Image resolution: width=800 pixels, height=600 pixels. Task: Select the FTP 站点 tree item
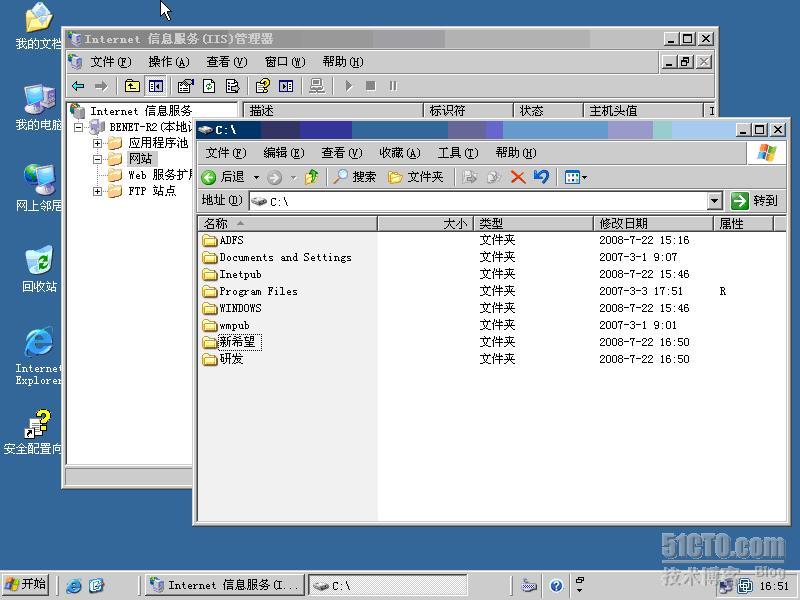pos(152,191)
